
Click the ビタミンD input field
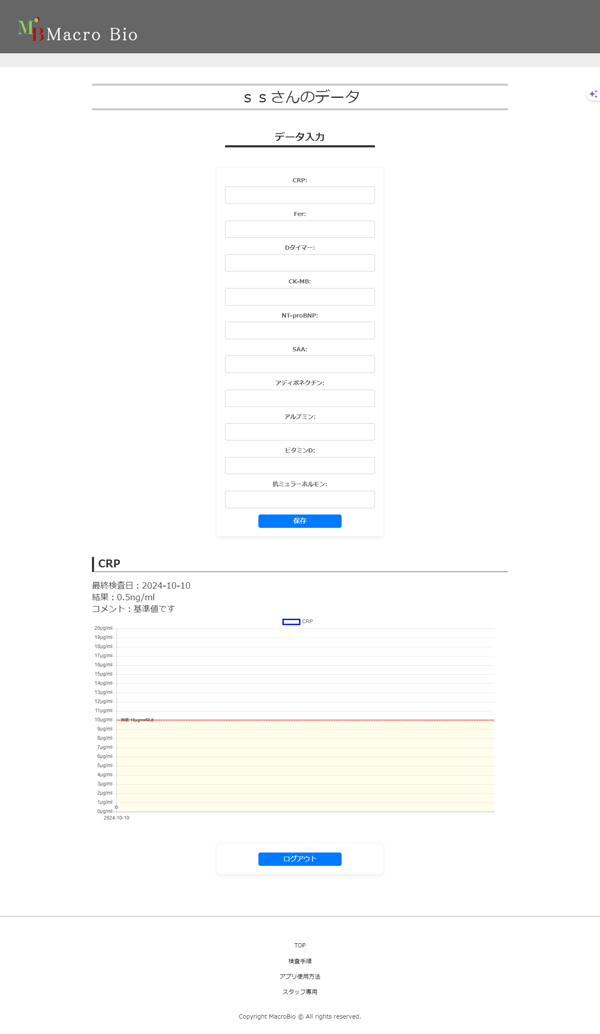pos(300,466)
